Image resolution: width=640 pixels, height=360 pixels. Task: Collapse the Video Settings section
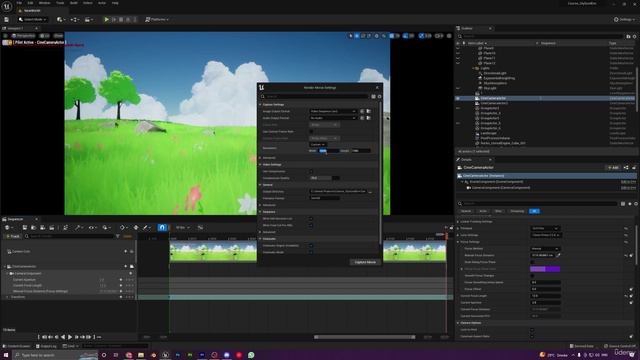260,164
